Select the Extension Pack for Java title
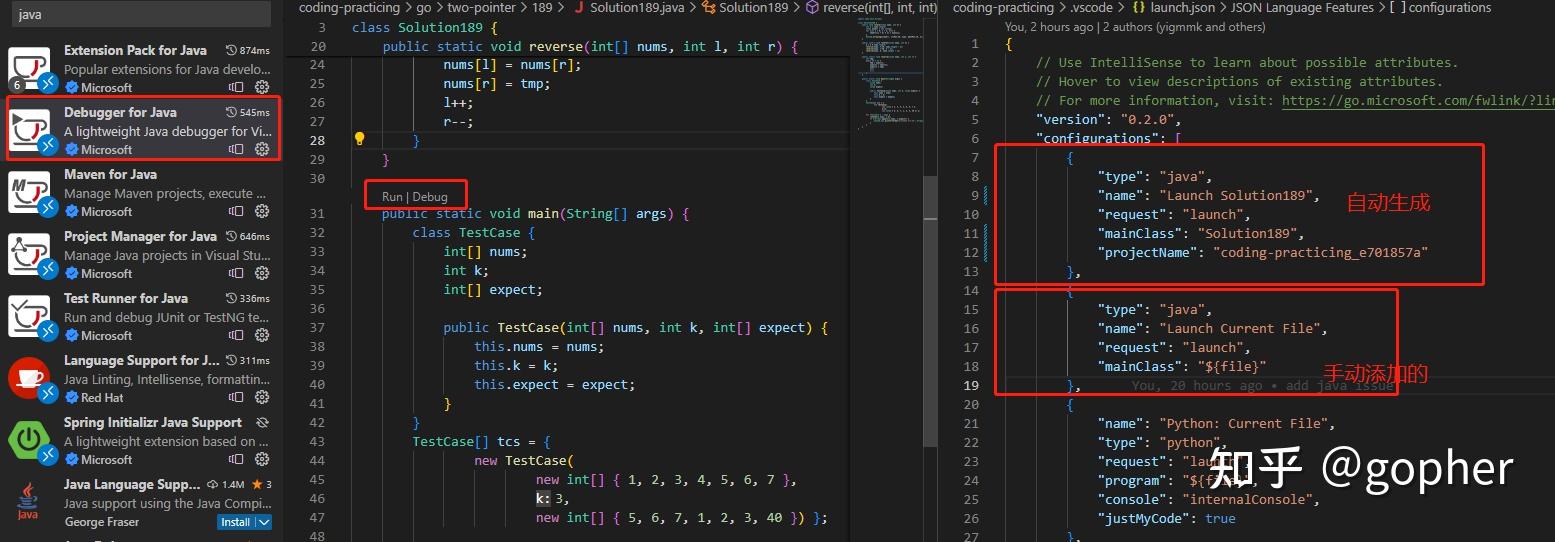The height and width of the screenshot is (542, 1555). point(135,50)
